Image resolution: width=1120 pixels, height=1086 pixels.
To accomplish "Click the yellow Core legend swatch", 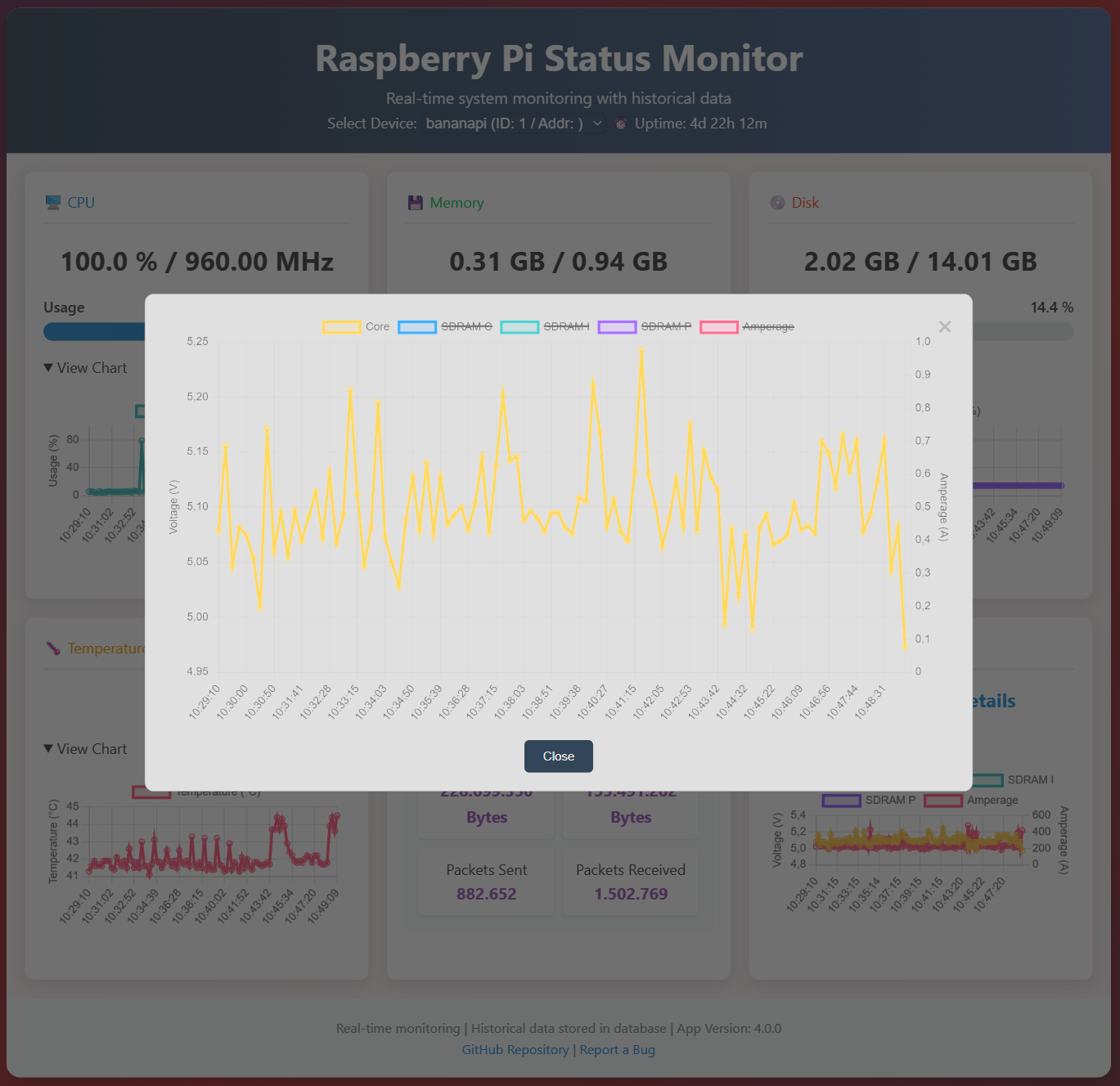I will [x=342, y=326].
